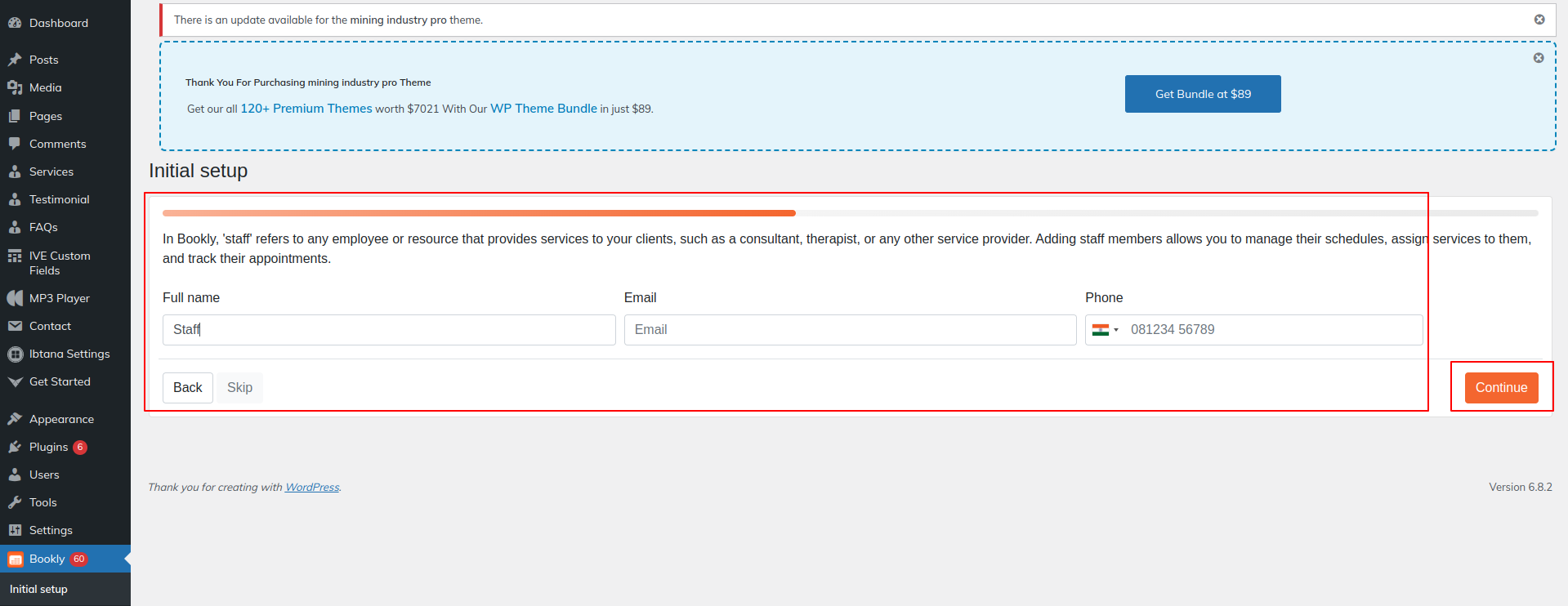1568x606 pixels.
Task: Dismiss the theme update notice
Action: coord(1539,20)
